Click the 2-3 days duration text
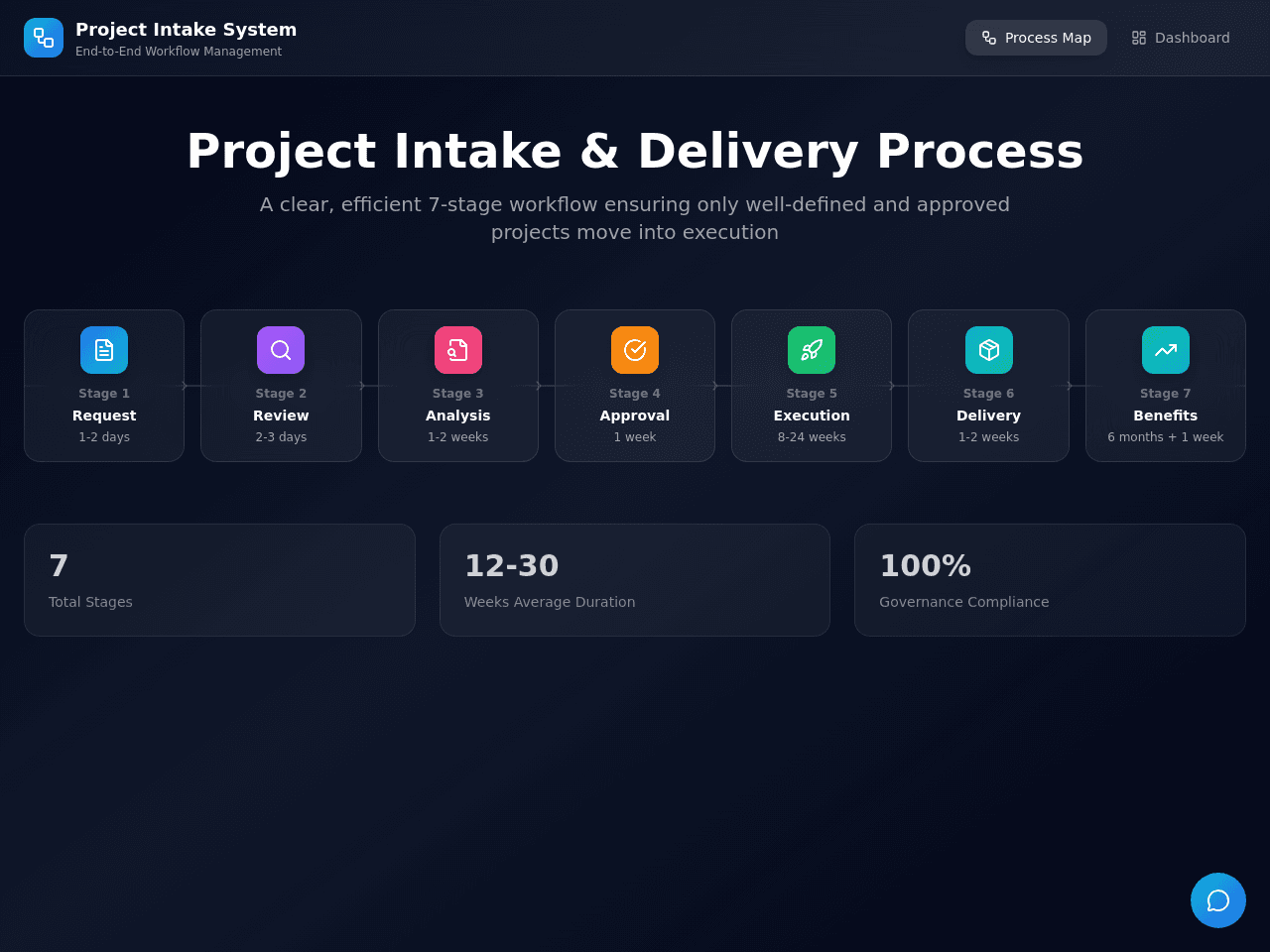The image size is (1270, 952). point(281,437)
